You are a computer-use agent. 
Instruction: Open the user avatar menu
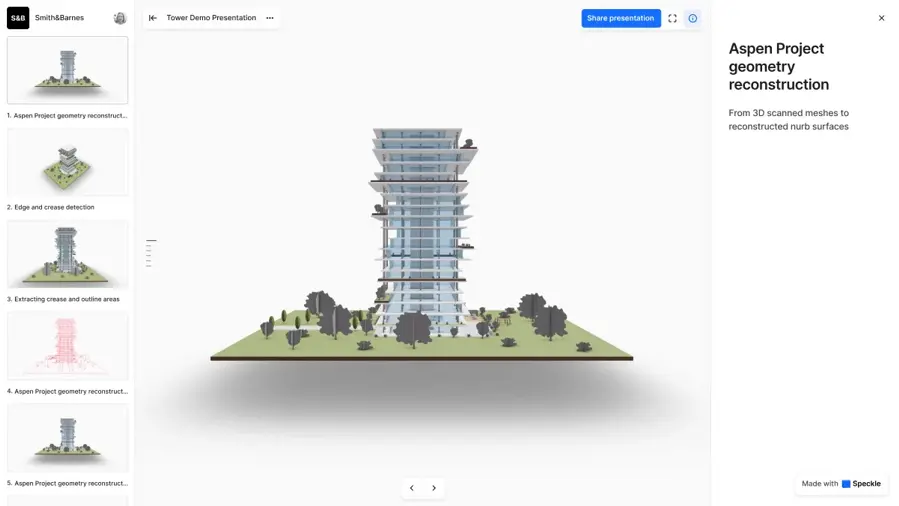coord(120,18)
